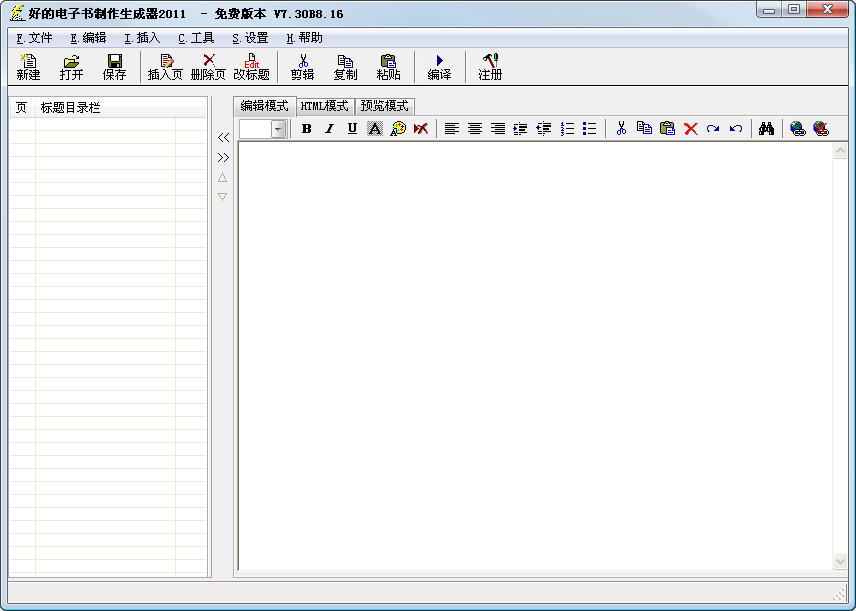Click 复制 copy icon in main toolbar
Viewport: 856px width, 611px height.
point(345,67)
